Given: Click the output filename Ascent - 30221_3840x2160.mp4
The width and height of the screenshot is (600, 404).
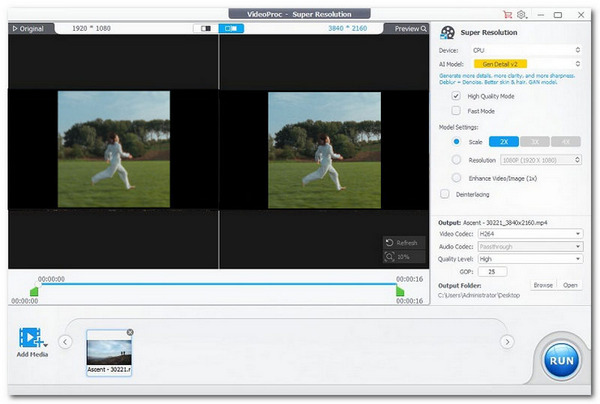Looking at the screenshot, I should point(505,223).
